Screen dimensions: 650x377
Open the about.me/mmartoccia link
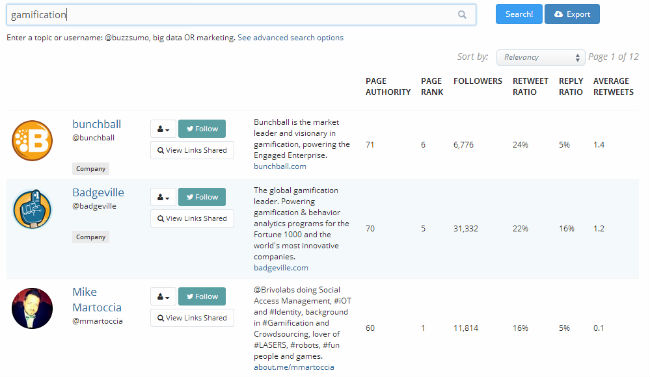(x=294, y=367)
